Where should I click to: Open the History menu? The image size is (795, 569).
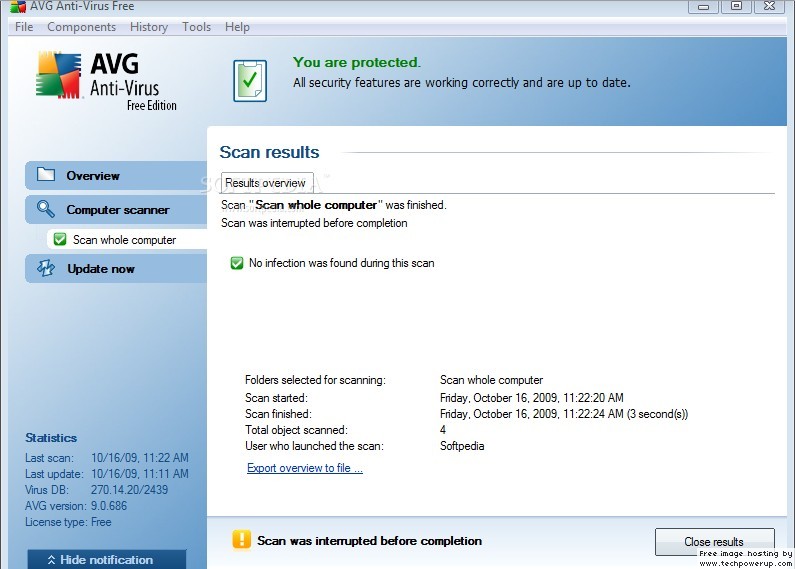coord(149,27)
